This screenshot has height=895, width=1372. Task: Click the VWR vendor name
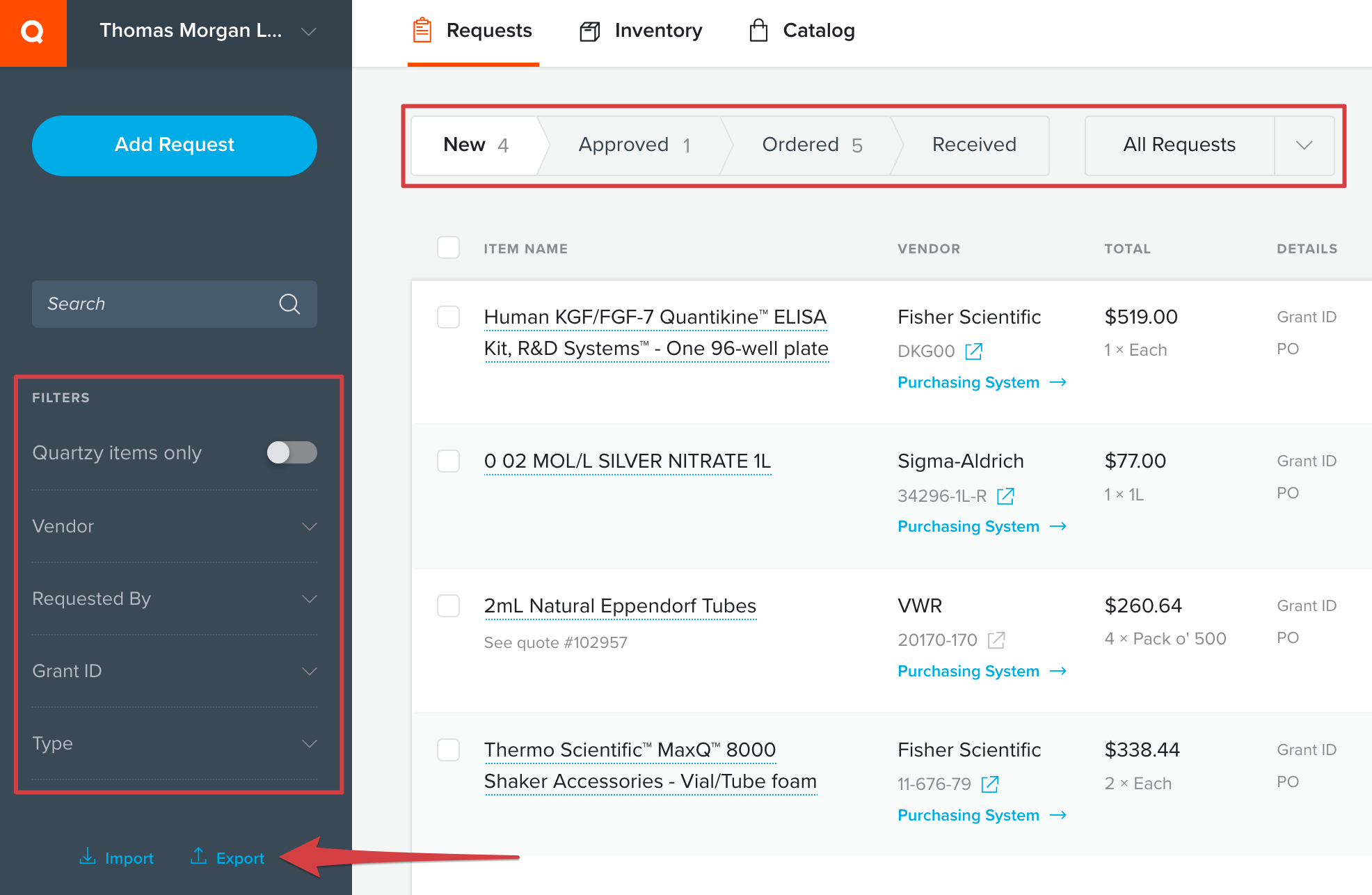coord(920,605)
